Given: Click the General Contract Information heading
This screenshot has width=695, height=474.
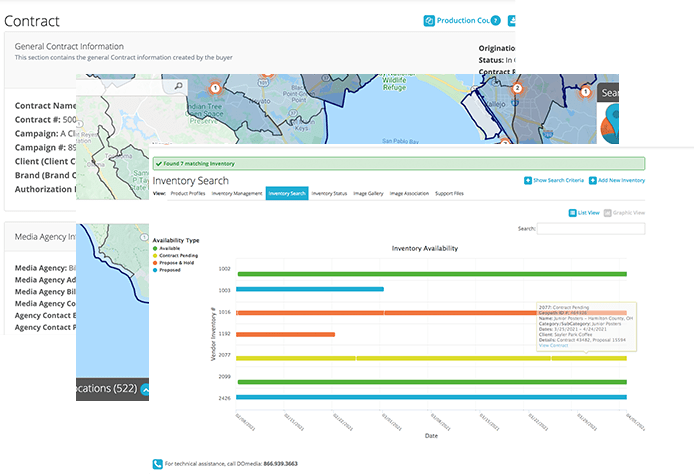Looking at the screenshot, I should tap(69, 46).
